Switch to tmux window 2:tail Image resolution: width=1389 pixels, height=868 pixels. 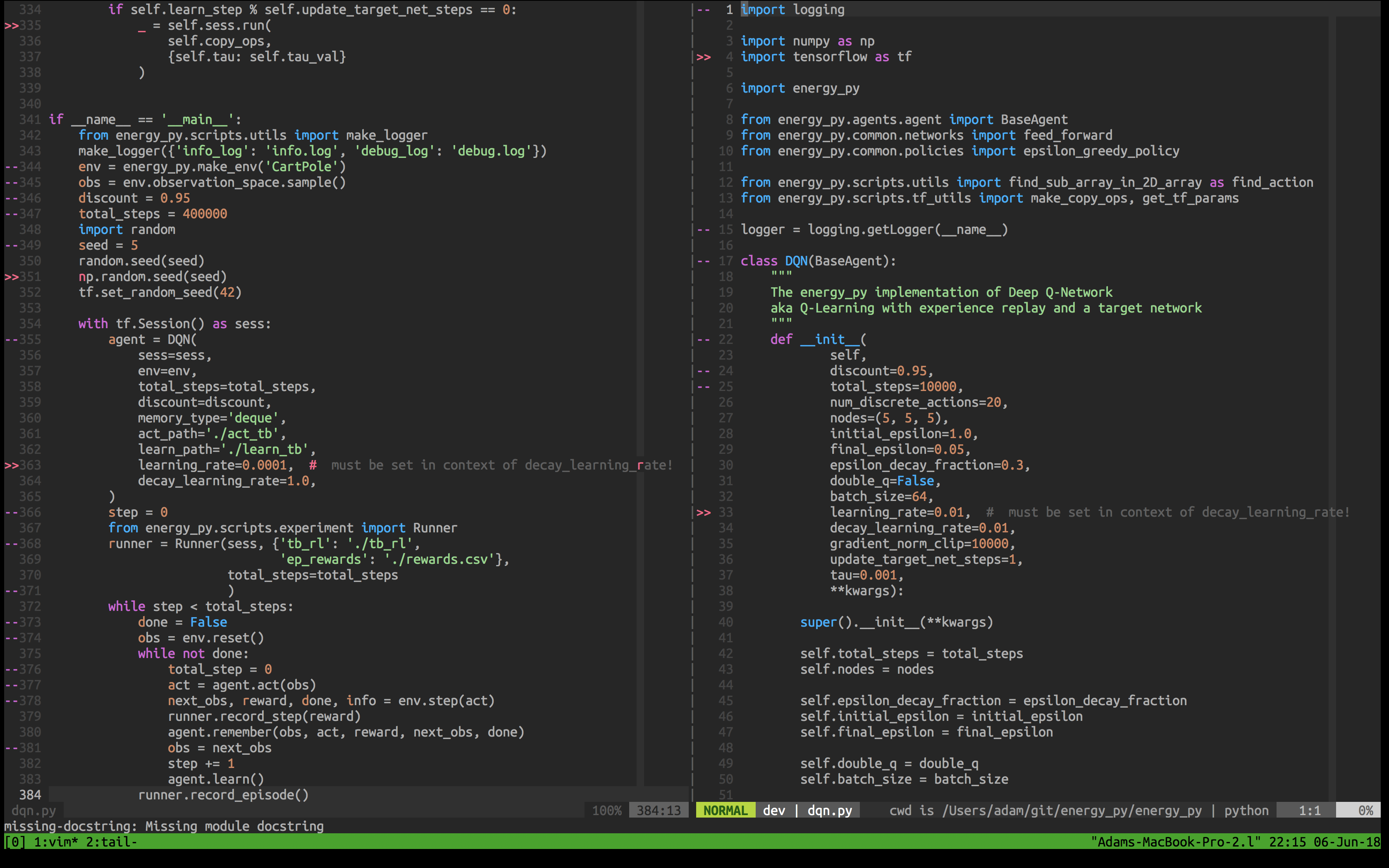tap(111, 842)
